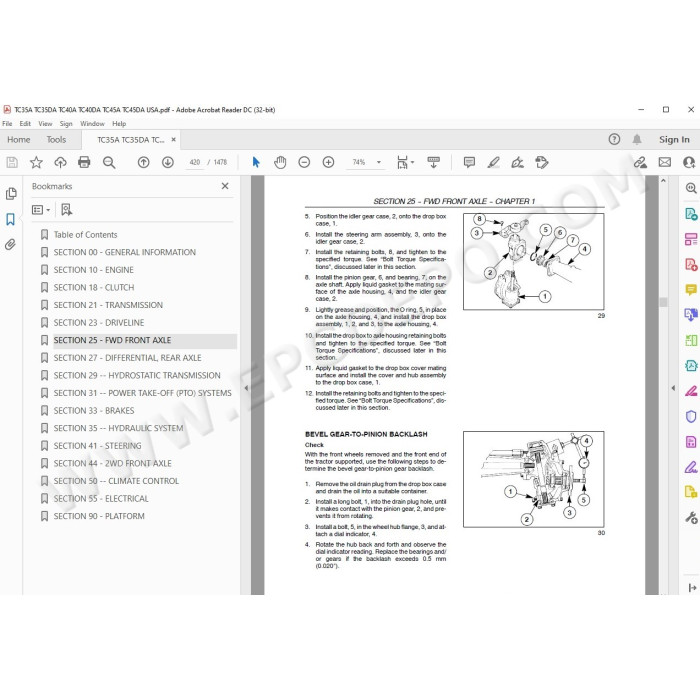Open fit page options tool
This screenshot has width=700, height=700.
tap(403, 162)
